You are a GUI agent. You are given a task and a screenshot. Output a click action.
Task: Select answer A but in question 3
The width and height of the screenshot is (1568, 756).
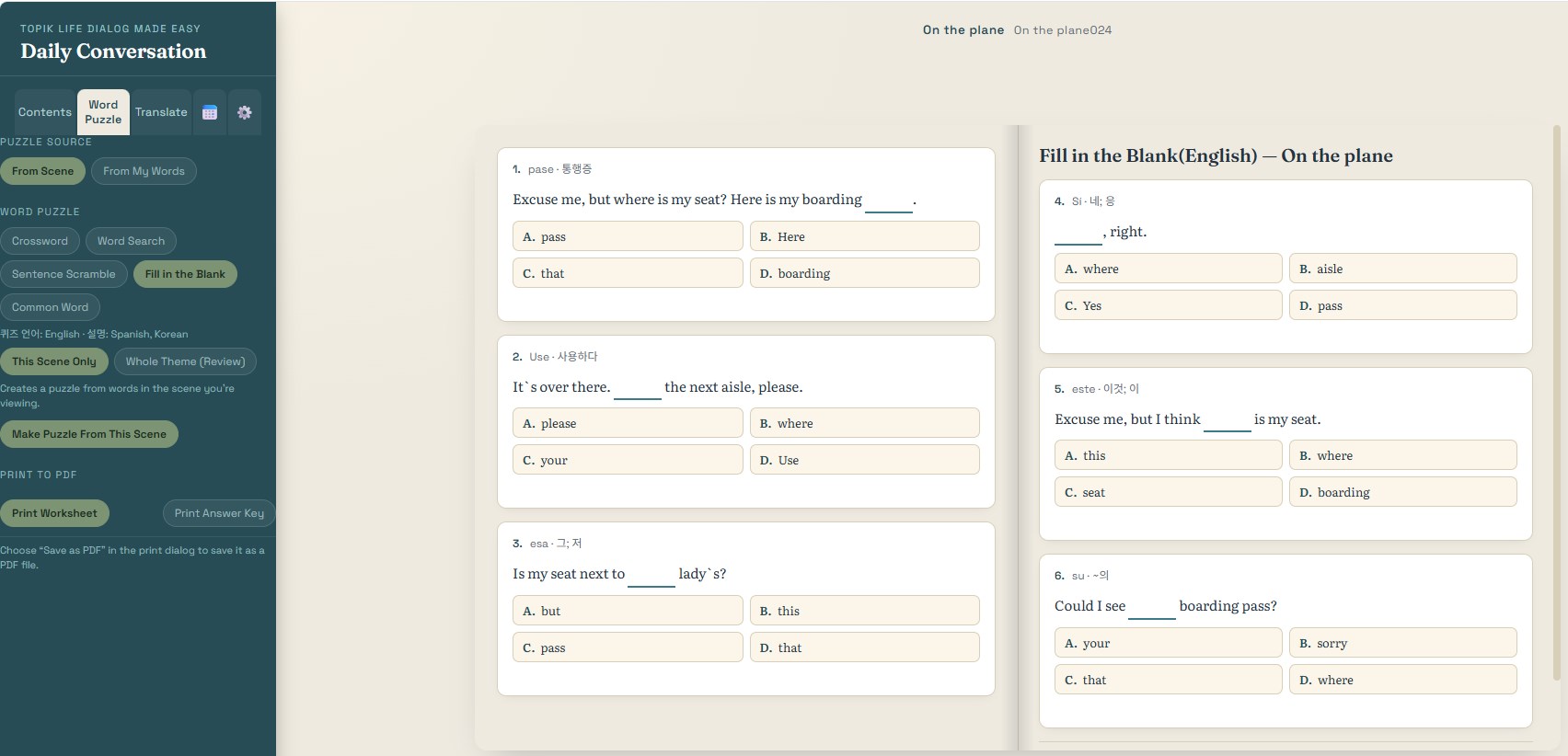point(628,611)
